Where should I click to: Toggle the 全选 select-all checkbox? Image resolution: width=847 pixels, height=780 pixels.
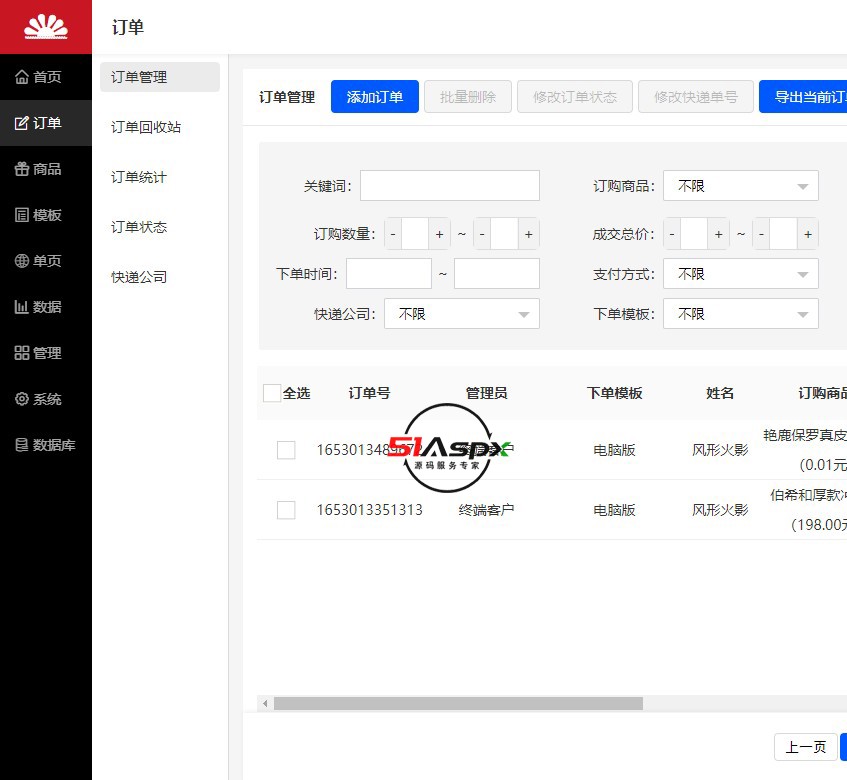pyautogui.click(x=271, y=393)
